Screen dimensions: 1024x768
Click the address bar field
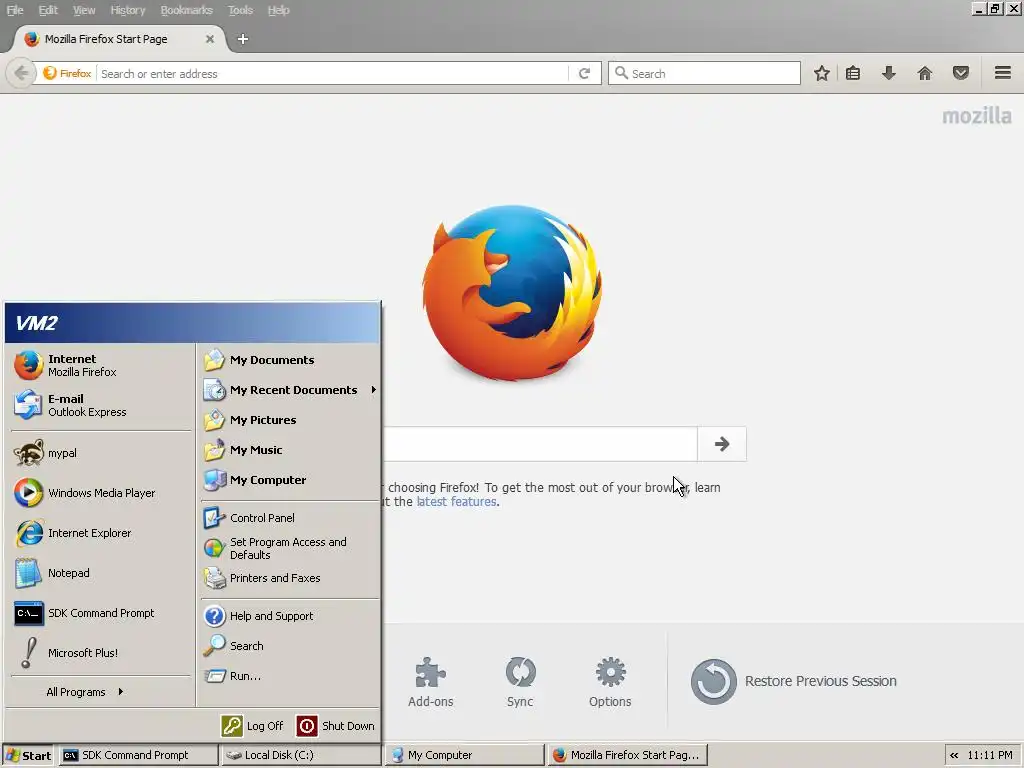coord(333,73)
